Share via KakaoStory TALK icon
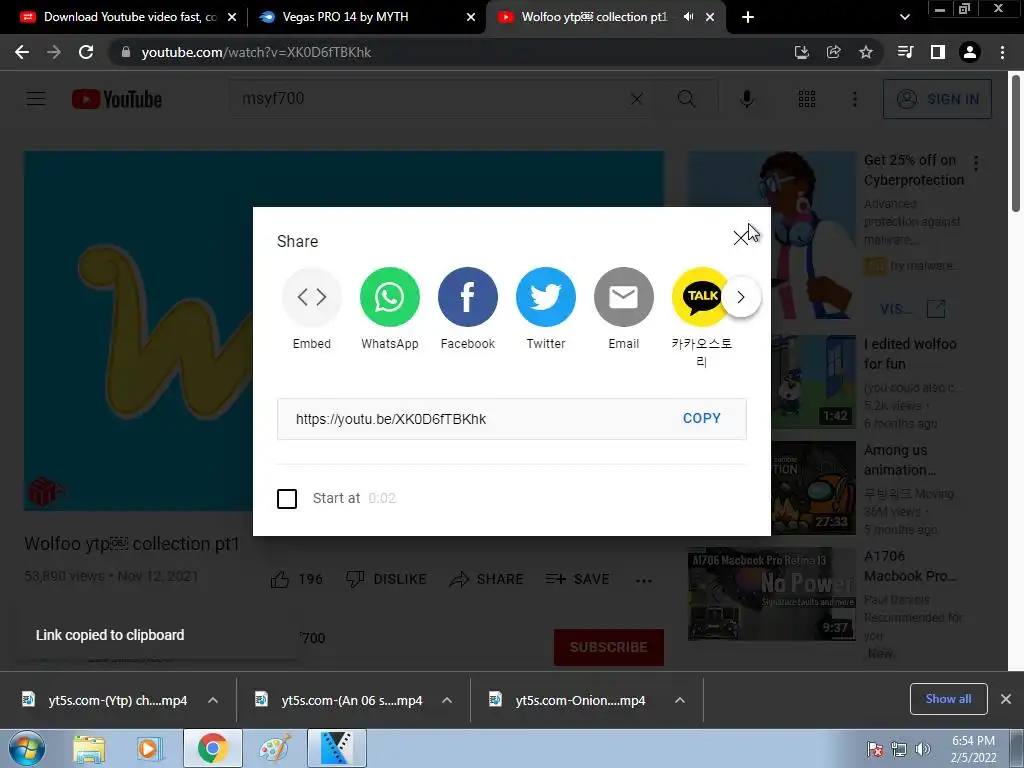1024x768 pixels. [x=700, y=297]
